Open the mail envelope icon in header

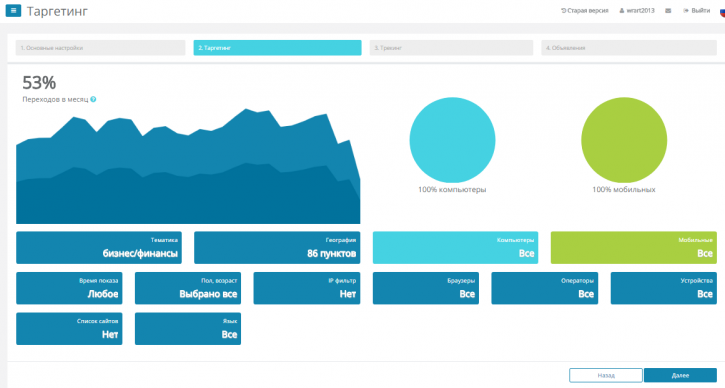(668, 11)
